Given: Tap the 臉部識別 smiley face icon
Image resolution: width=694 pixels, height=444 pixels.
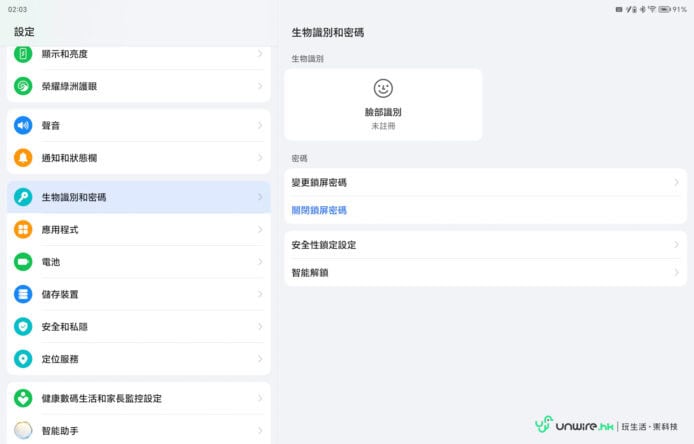Looking at the screenshot, I should click(x=383, y=89).
